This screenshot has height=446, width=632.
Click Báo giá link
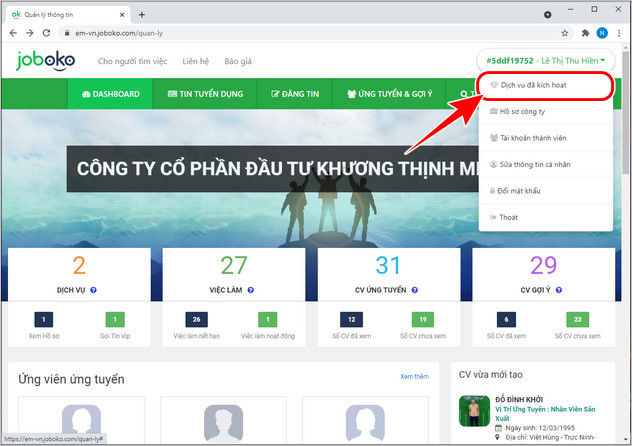(x=238, y=61)
